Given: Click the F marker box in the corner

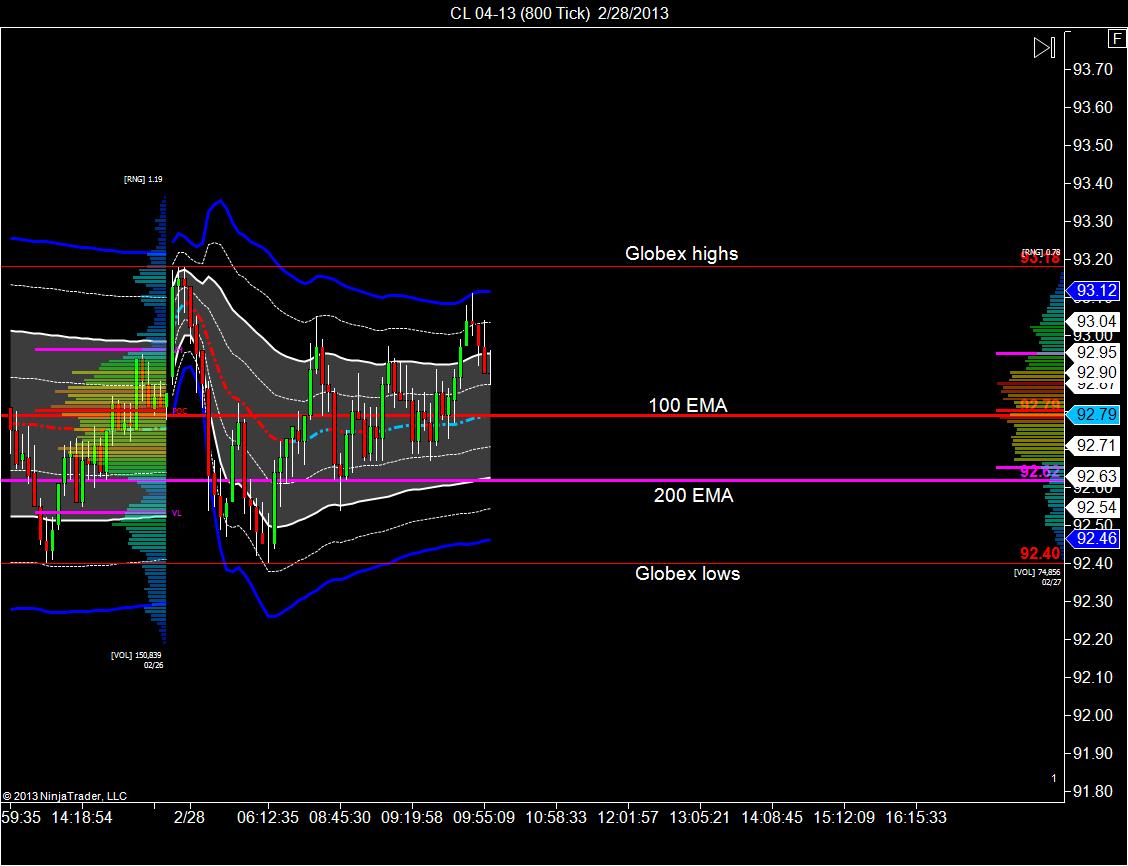Looking at the screenshot, I should pyautogui.click(x=1118, y=40).
